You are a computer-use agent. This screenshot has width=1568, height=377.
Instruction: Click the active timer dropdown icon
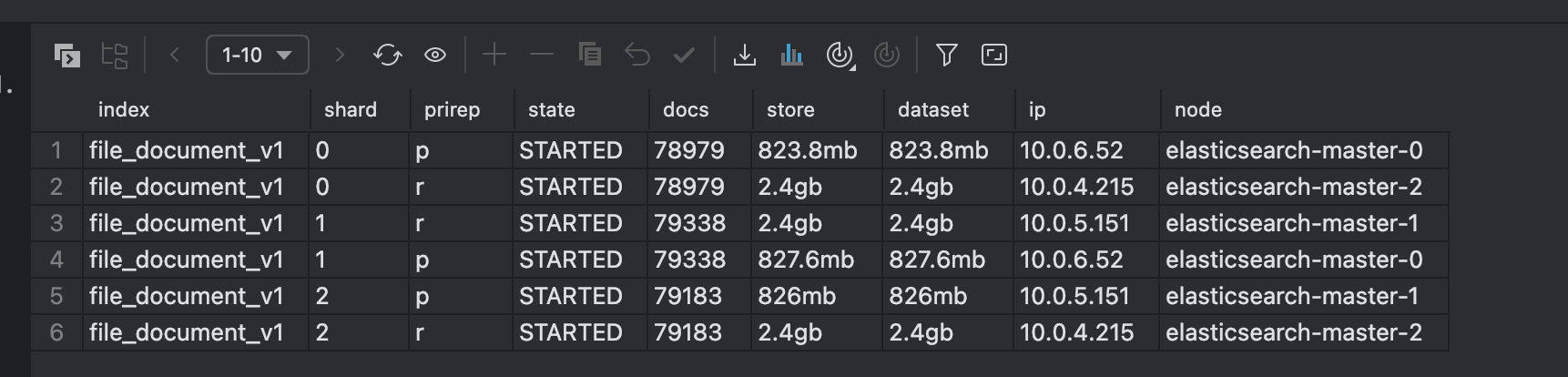point(840,56)
